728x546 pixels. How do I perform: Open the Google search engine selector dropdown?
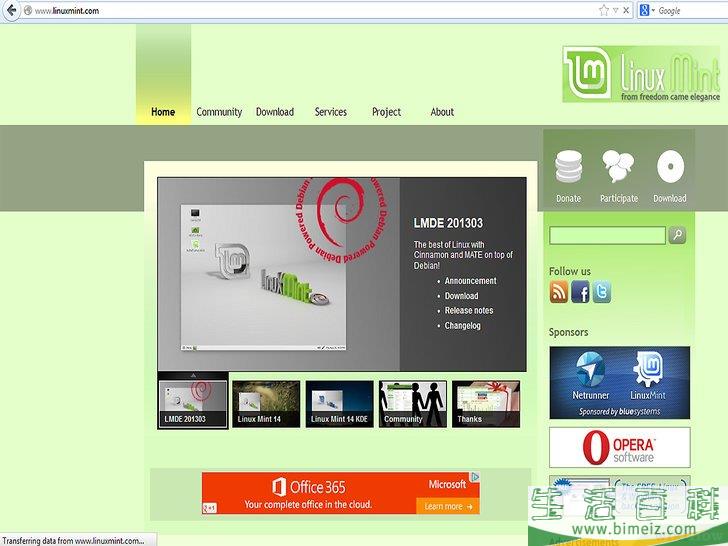coord(647,10)
